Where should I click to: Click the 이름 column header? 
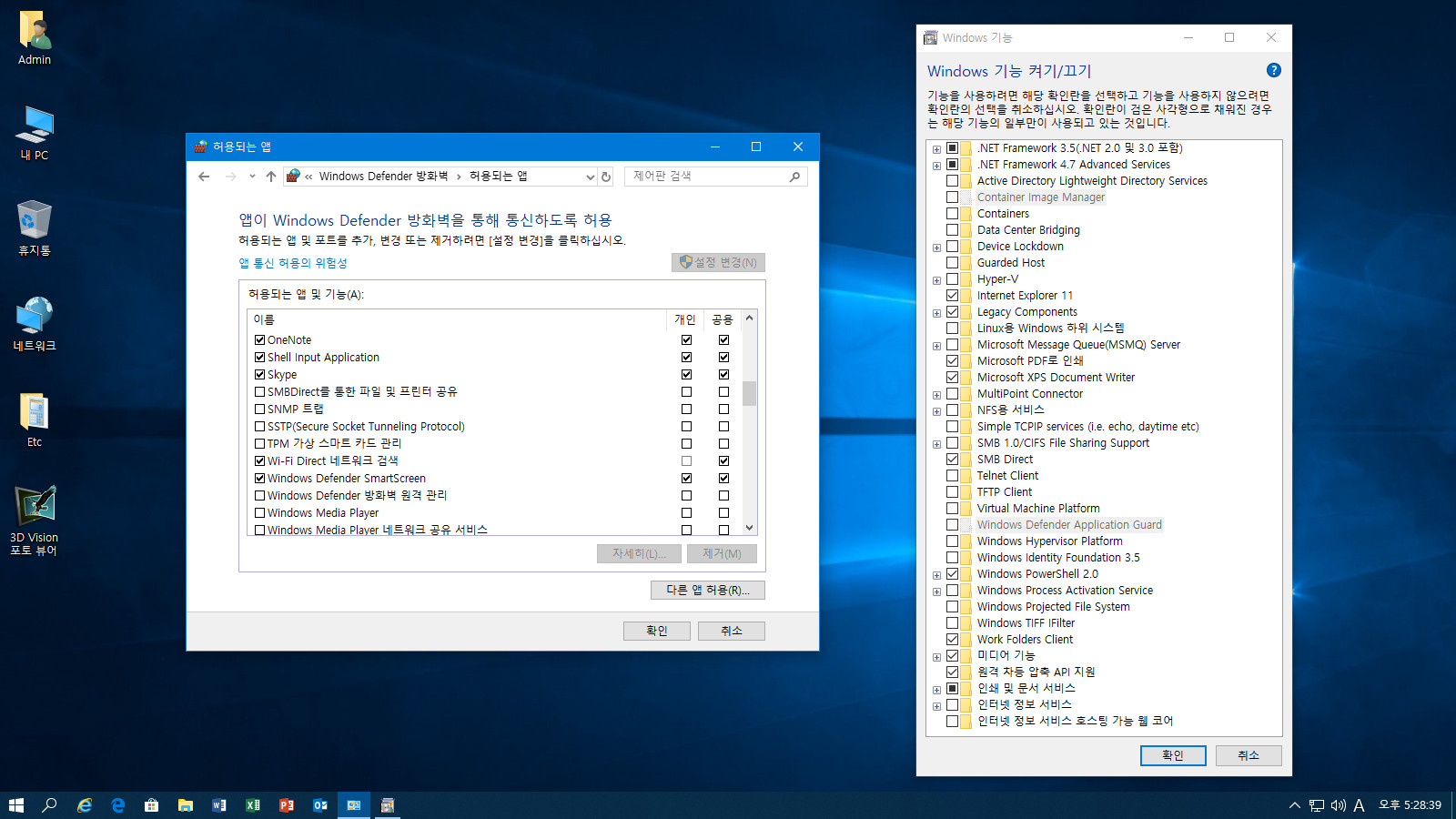coord(457,319)
